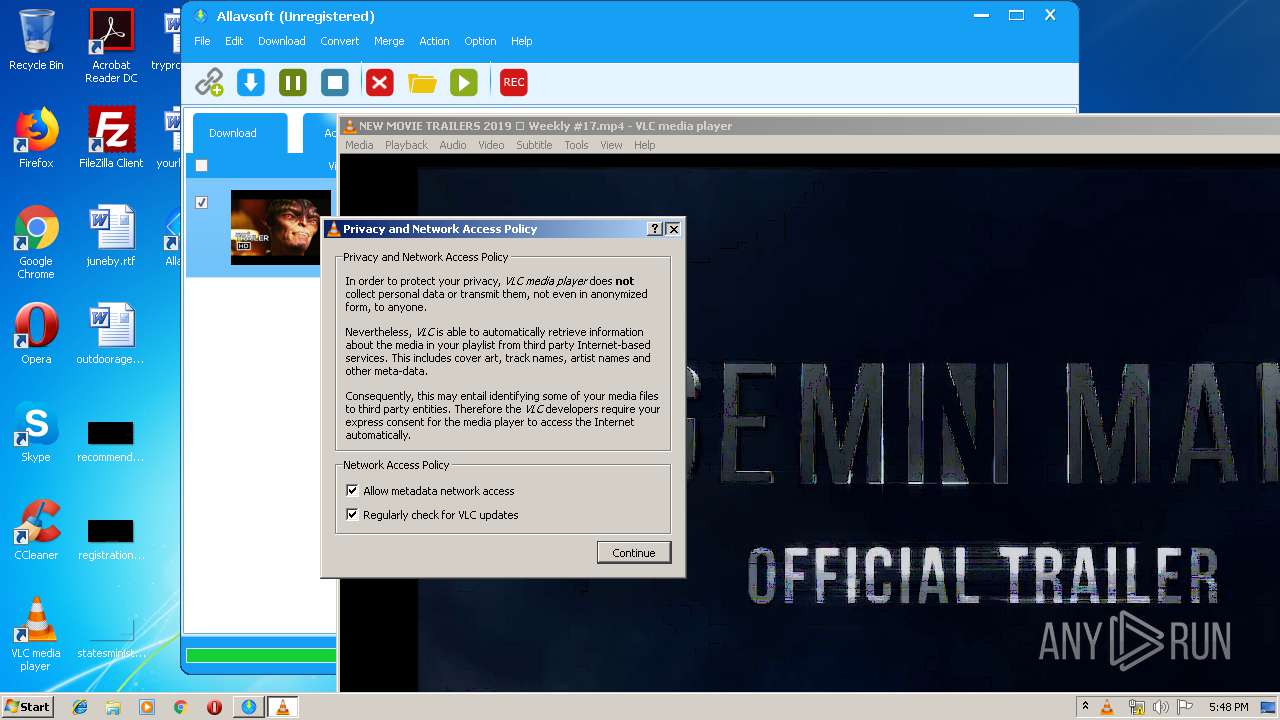
Task: Click the volume speaker tray icon
Action: (1160, 707)
